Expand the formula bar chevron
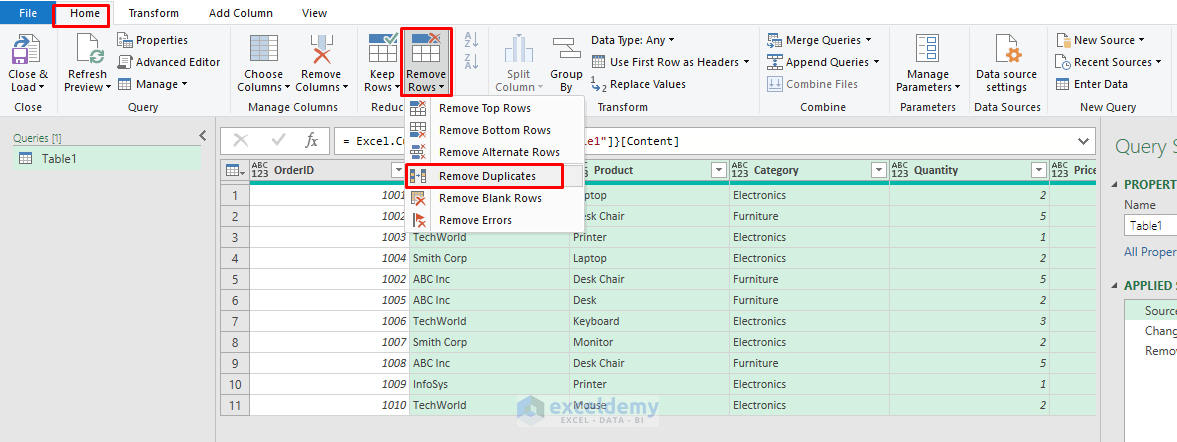The image size is (1177, 442). coord(1083,141)
